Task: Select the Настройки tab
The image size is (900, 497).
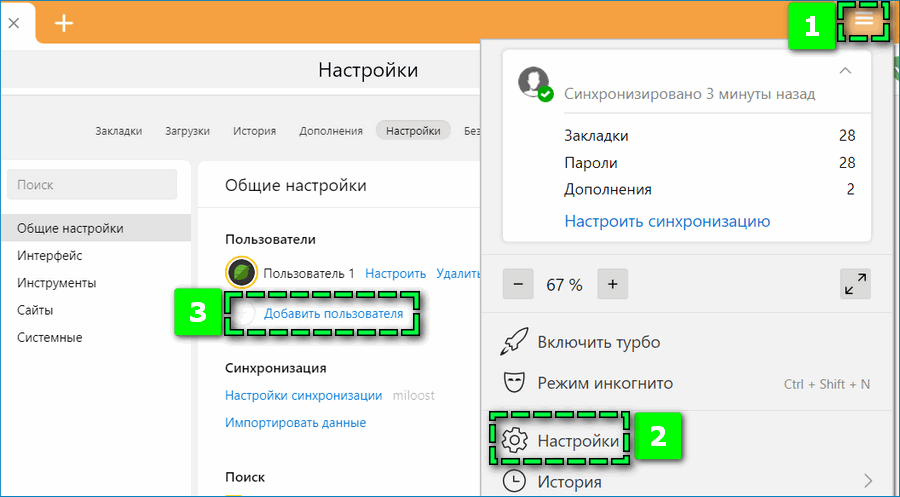Action: 413,131
